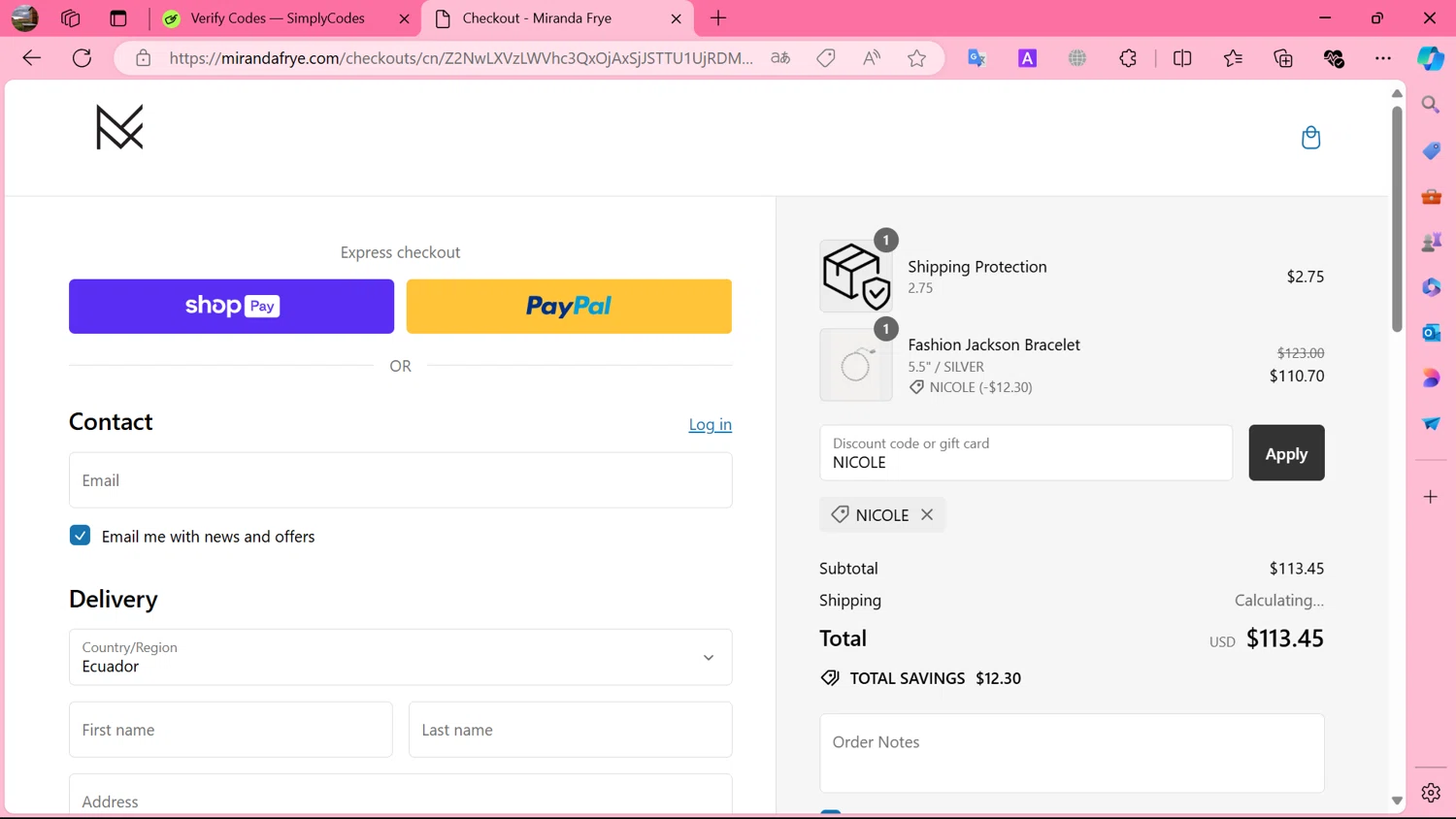
Task: Click the shopping price tag icon in address bar
Action: tap(826, 58)
